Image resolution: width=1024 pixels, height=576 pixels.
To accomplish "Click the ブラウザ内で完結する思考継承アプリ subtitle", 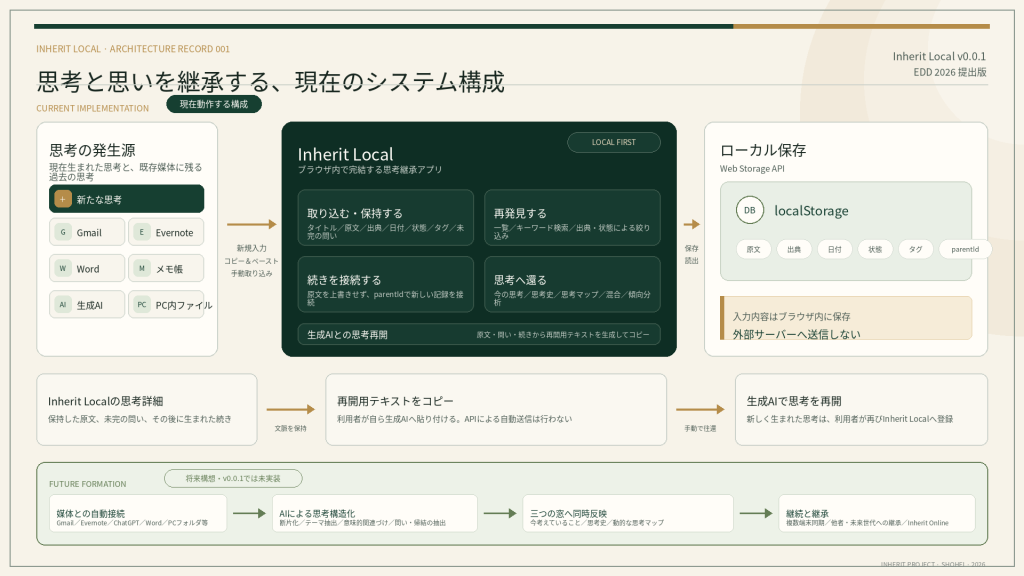I will 370,169.
